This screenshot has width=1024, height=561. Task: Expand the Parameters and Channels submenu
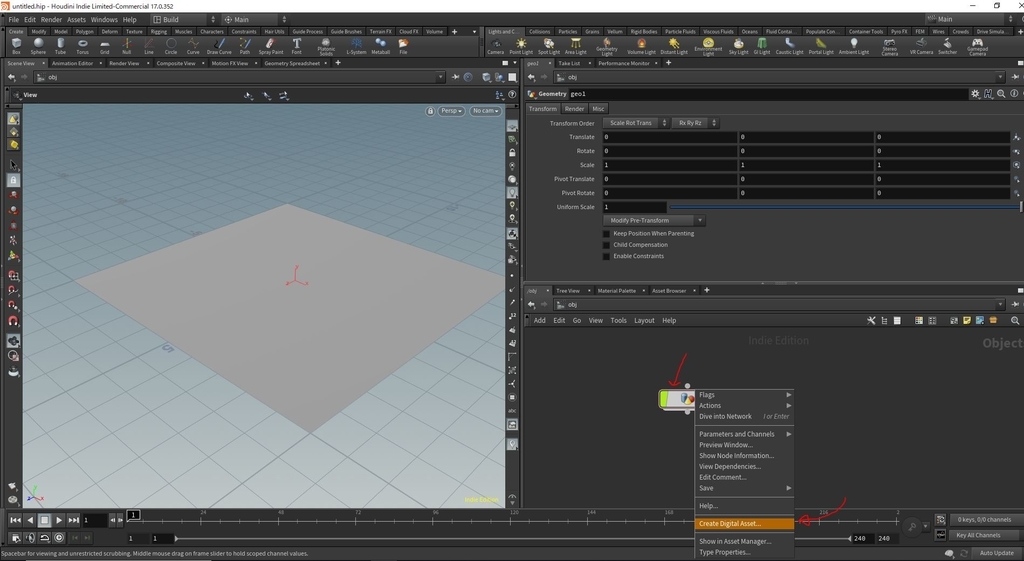pos(744,434)
